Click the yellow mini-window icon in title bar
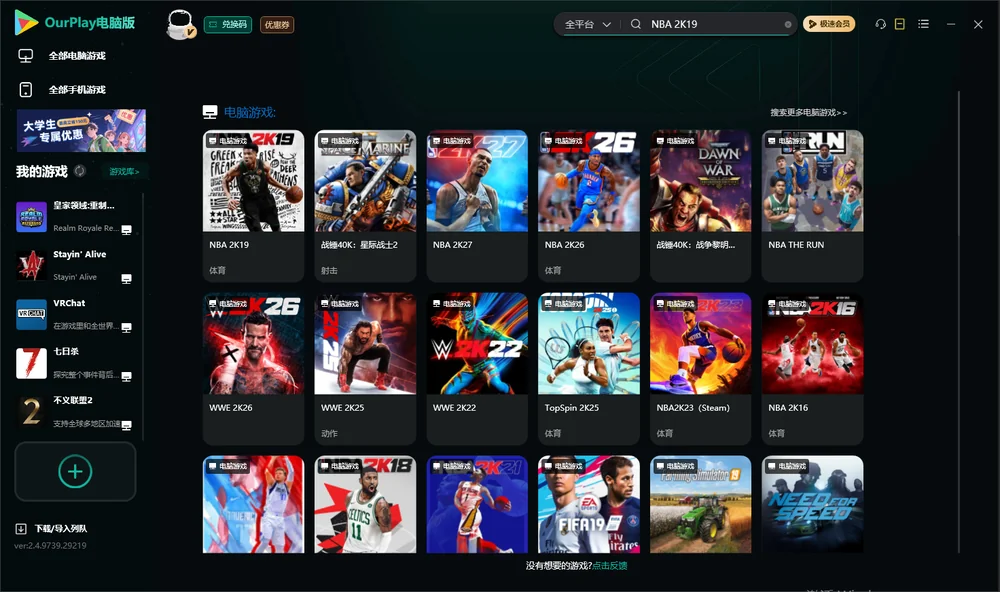Image resolution: width=1000 pixels, height=592 pixels. pos(899,24)
